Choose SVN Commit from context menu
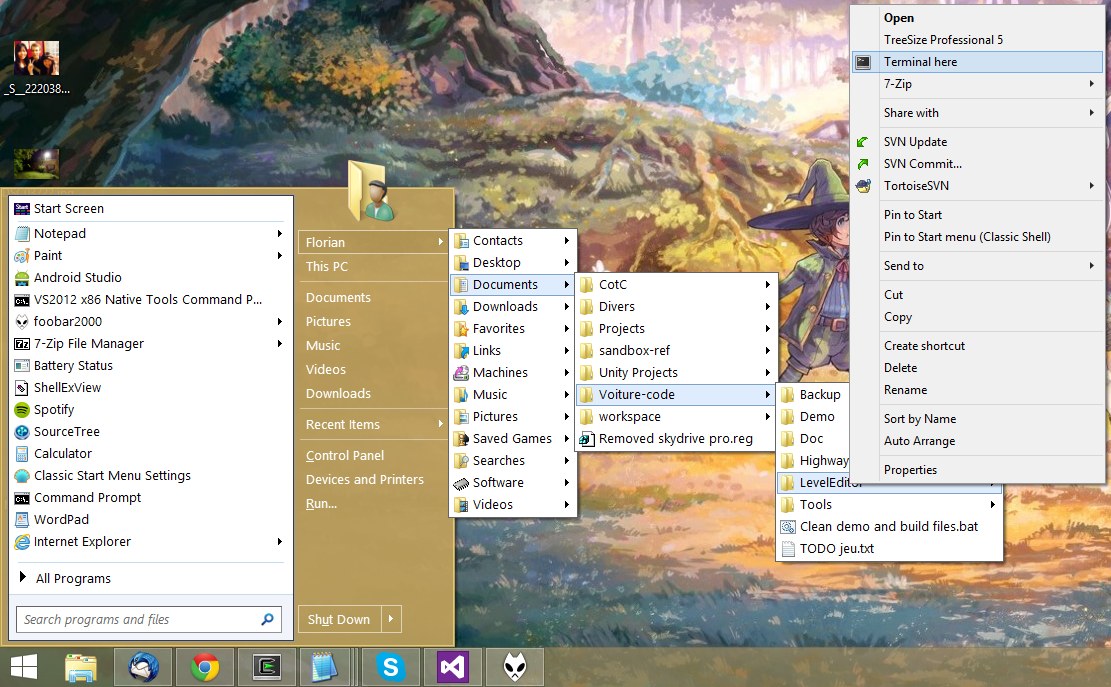 (922, 164)
